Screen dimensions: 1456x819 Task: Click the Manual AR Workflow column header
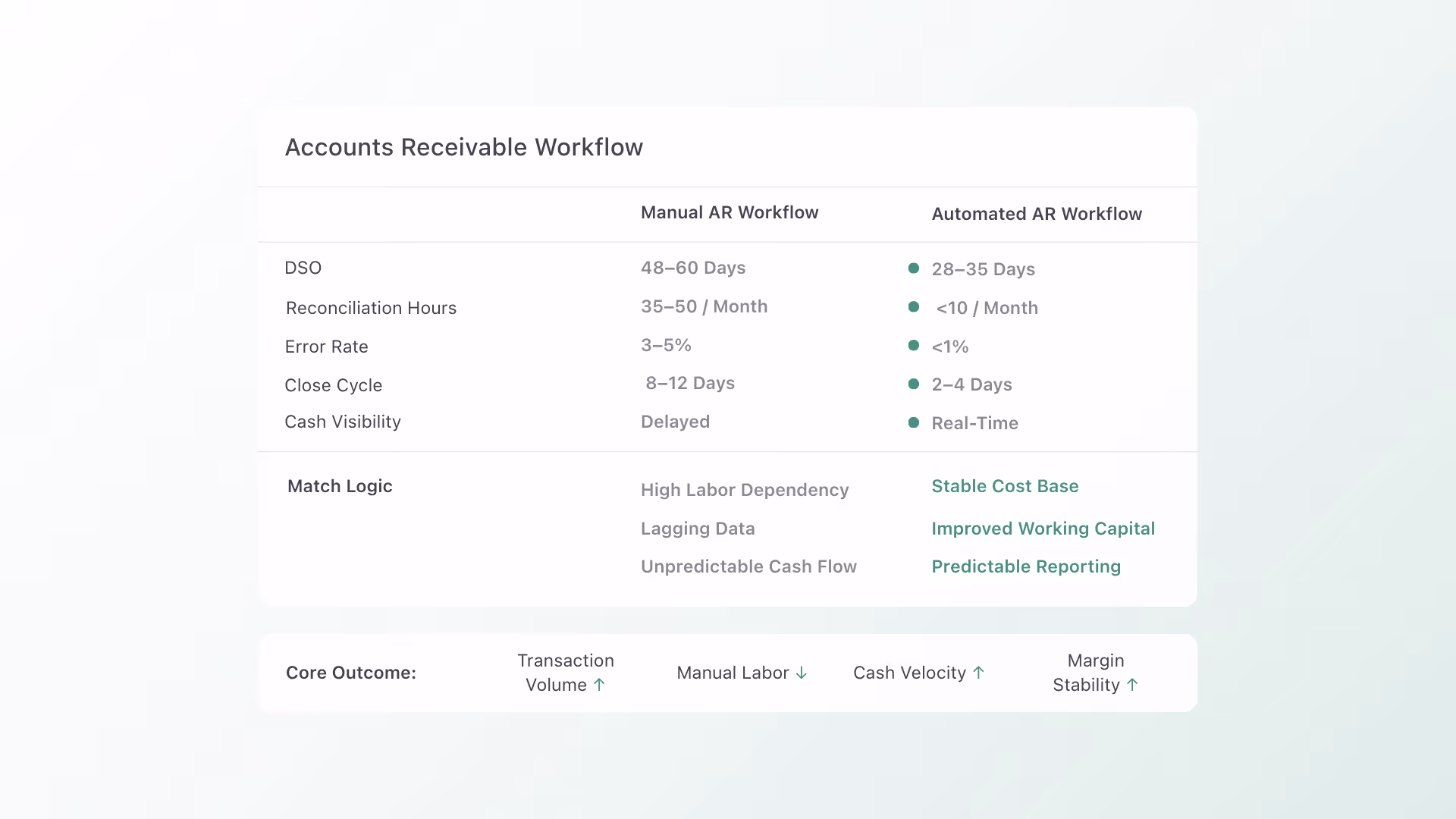click(x=730, y=212)
